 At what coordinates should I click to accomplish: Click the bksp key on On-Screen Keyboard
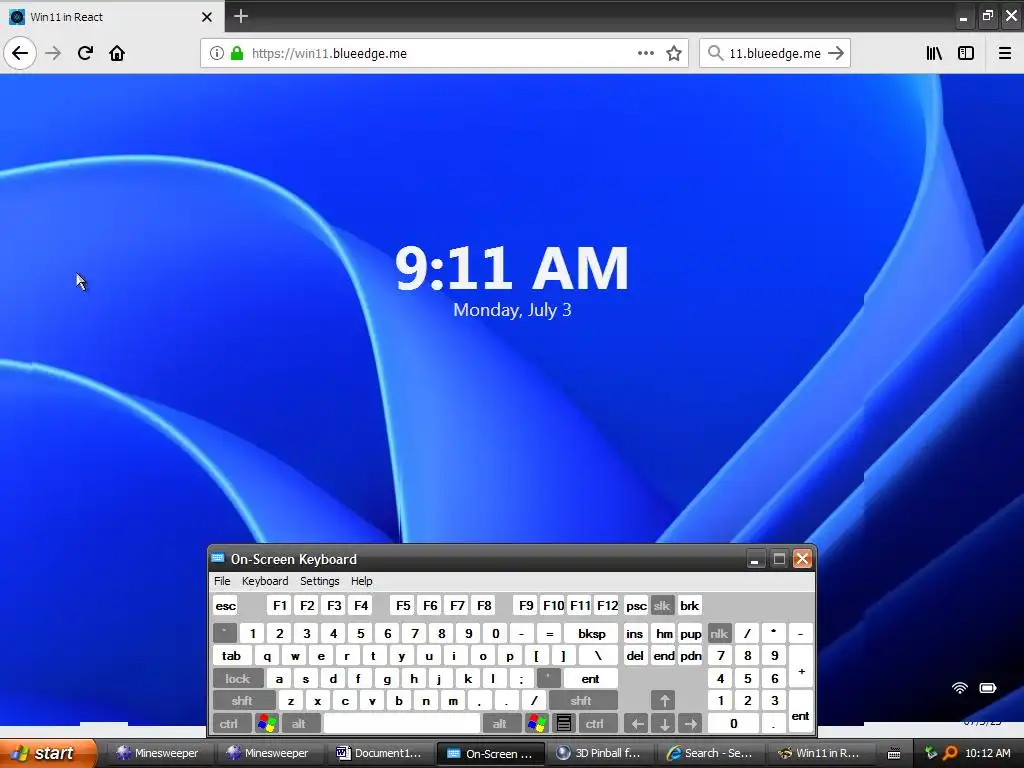591,633
